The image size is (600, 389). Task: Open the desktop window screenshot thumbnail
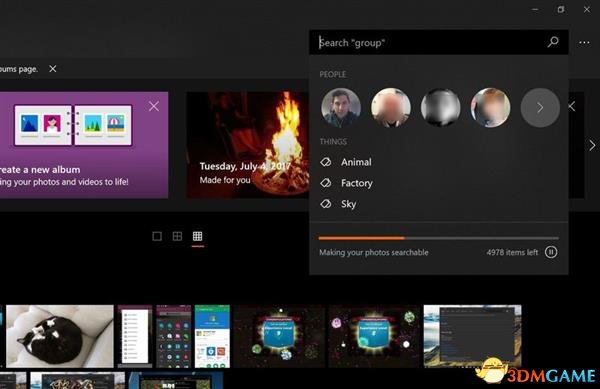point(473,336)
